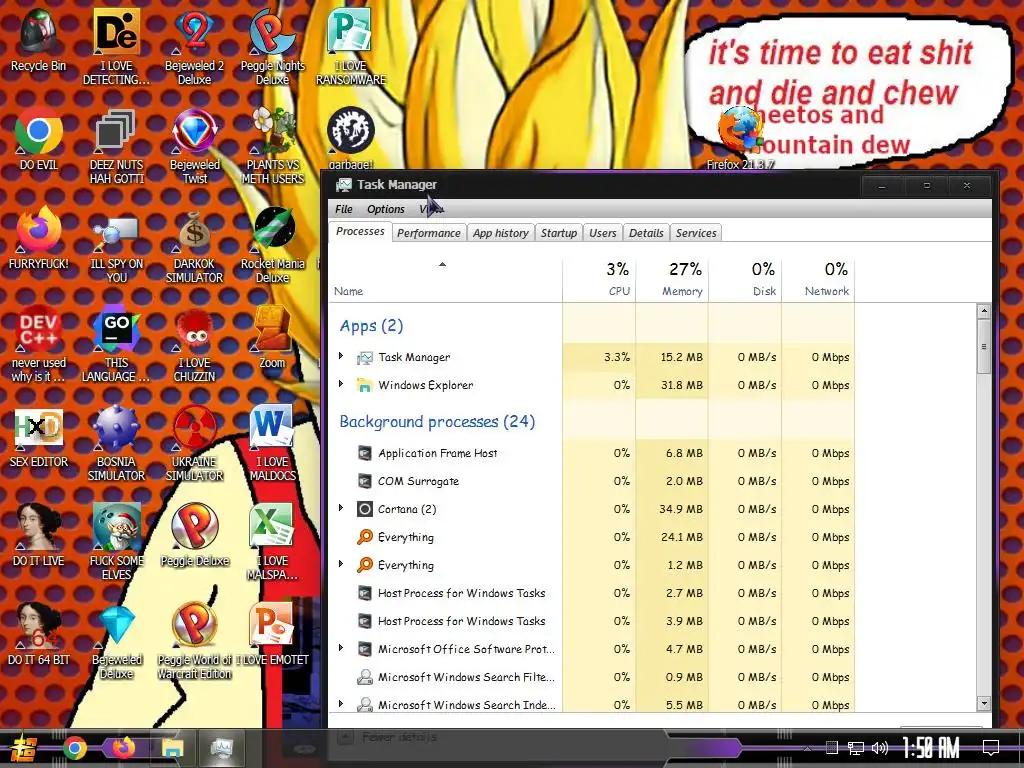Switch to the Startup tab
1024x768 pixels.
click(558, 233)
